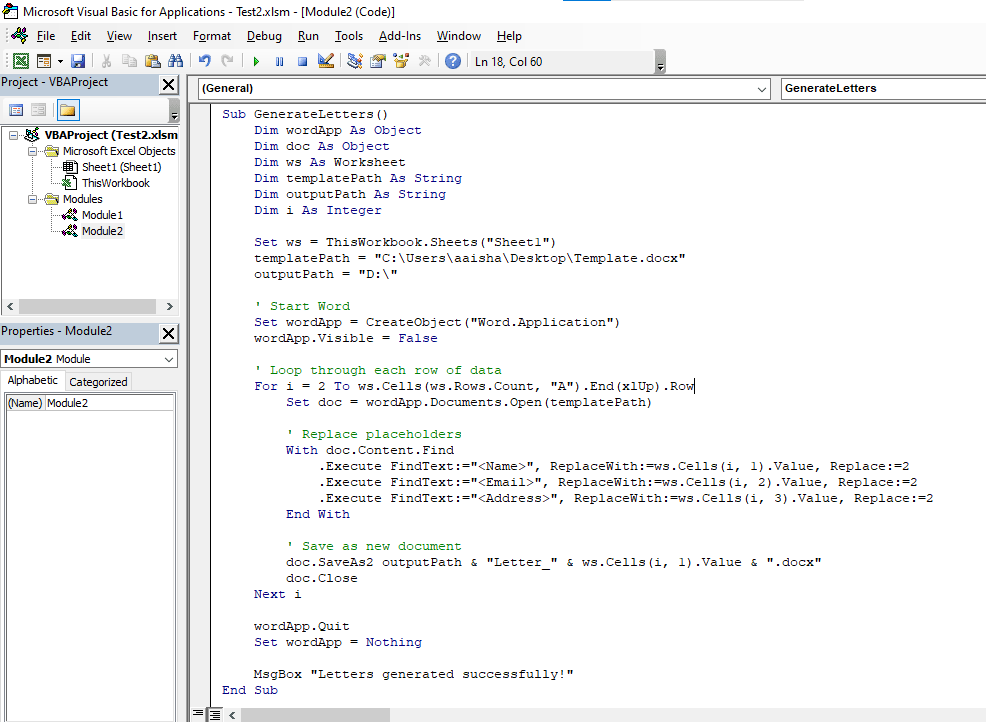Open the Properties Window toolbar icon
The height and width of the screenshot is (722, 986).
click(x=377, y=60)
